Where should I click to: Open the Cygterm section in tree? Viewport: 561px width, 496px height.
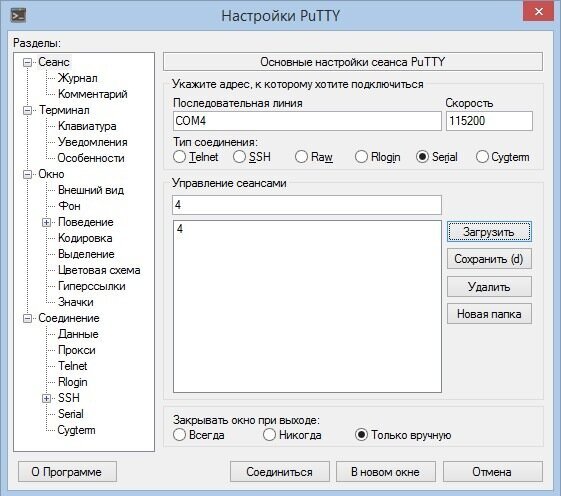point(76,430)
